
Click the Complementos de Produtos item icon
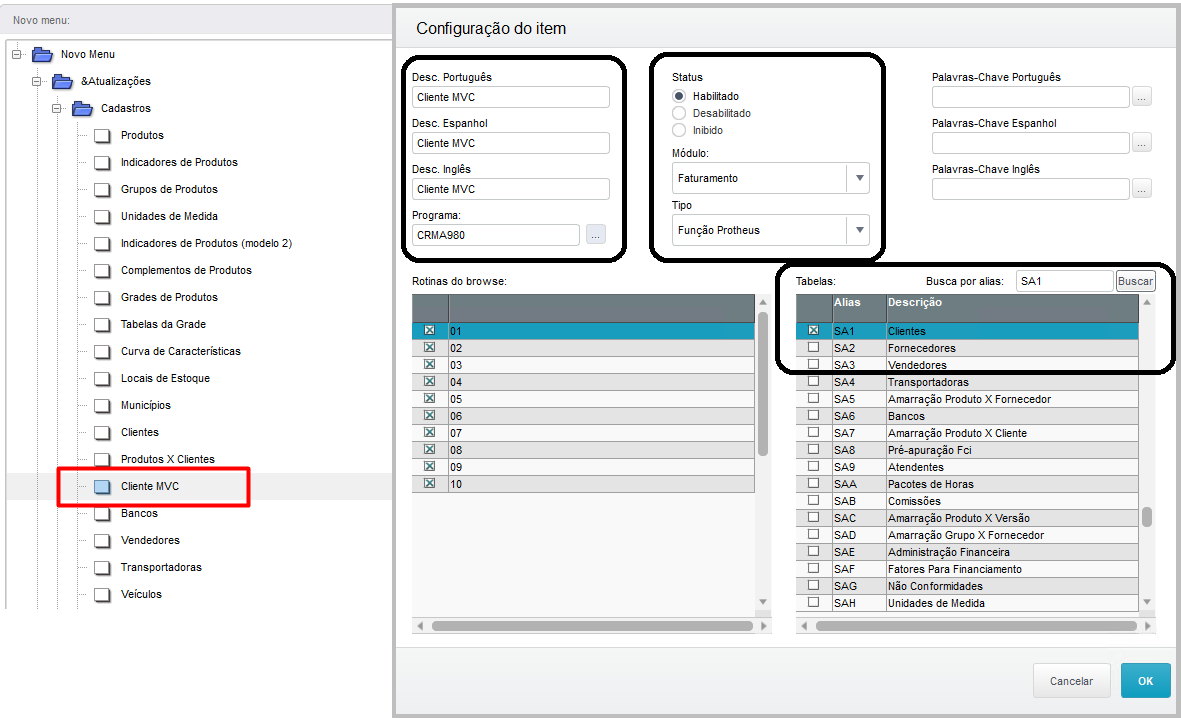coord(102,270)
